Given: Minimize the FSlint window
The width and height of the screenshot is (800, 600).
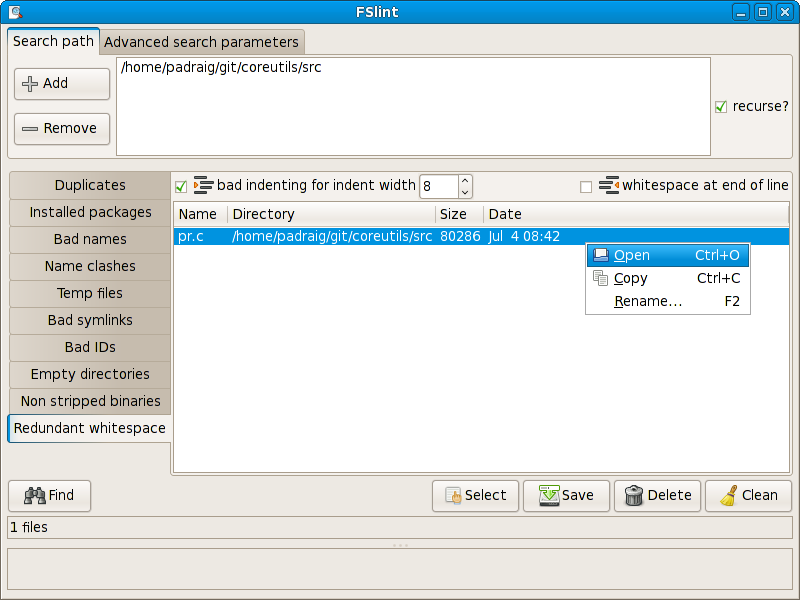Looking at the screenshot, I should (x=741, y=12).
